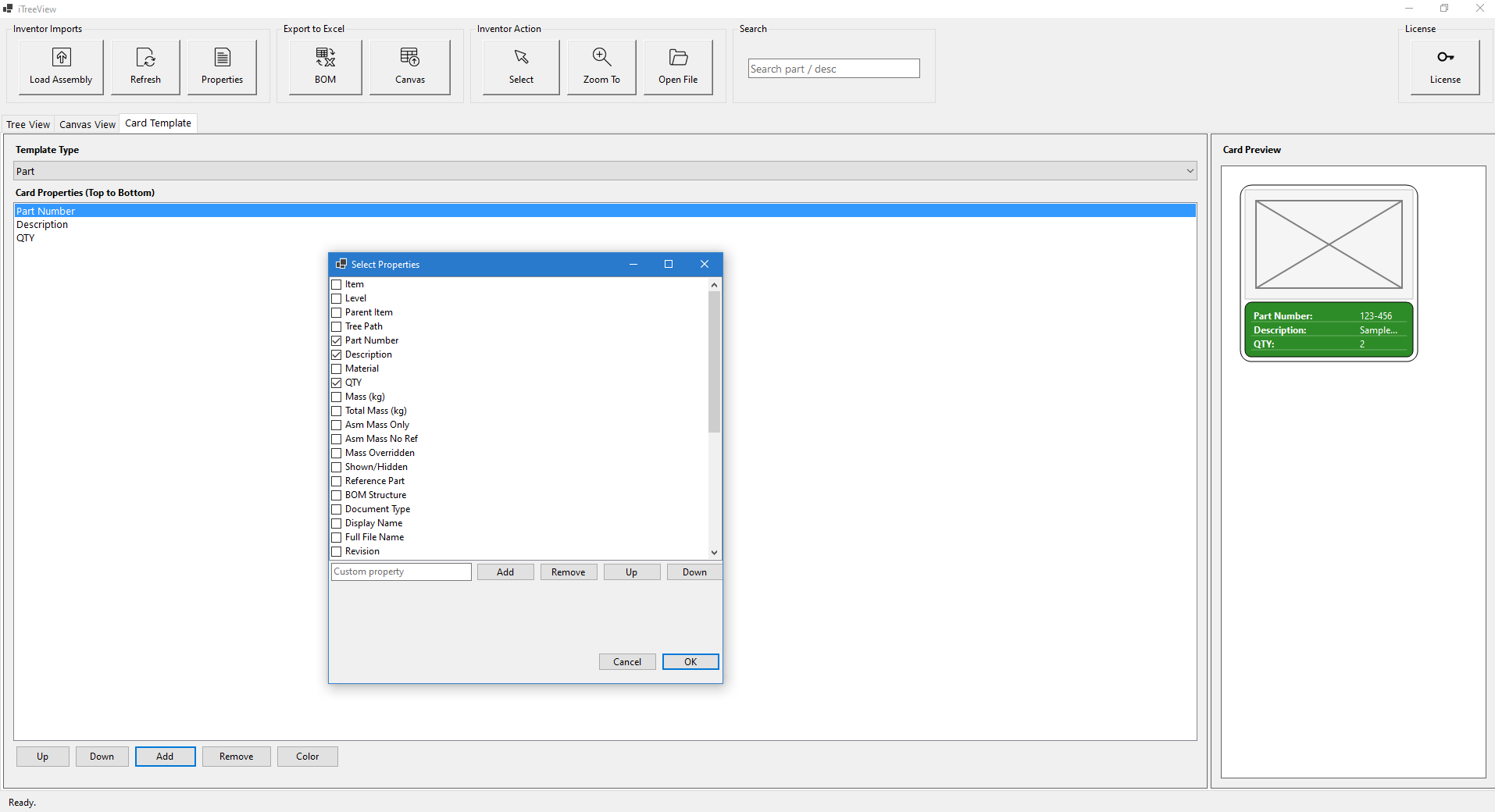The image size is (1495, 812).
Task: Switch to the Tree View tab
Action: [x=28, y=123]
